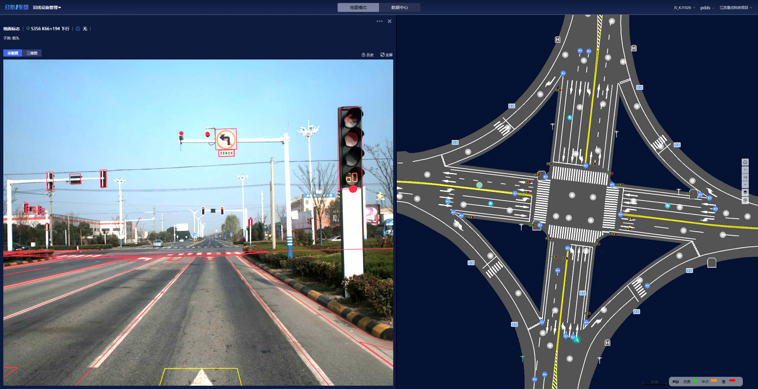Click the green swatch in the PQI legend
Screen dimensions: 758x389
pos(695,381)
